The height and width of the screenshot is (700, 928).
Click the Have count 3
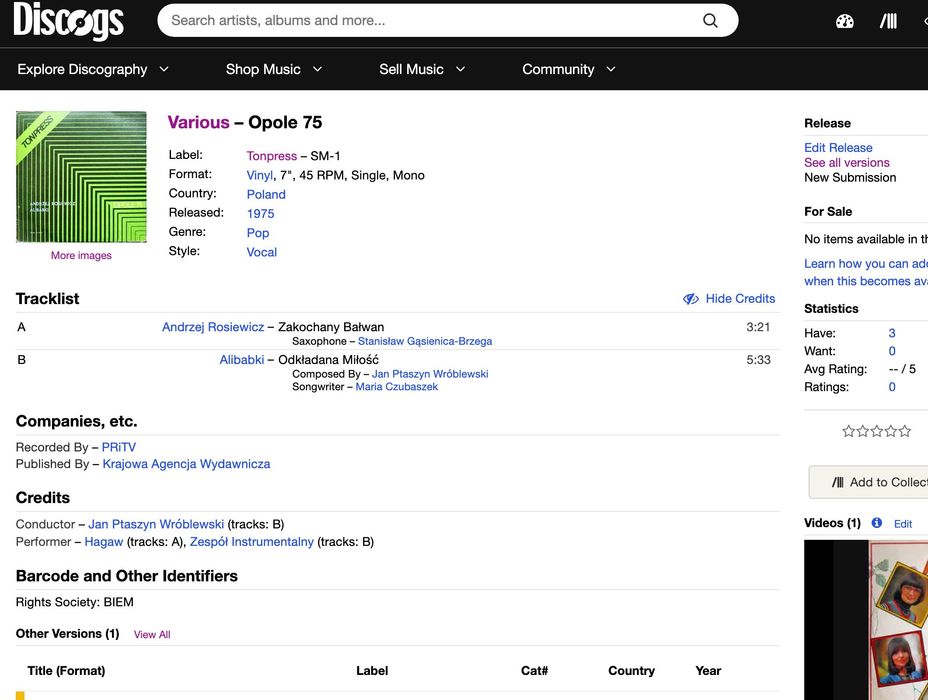[892, 333]
